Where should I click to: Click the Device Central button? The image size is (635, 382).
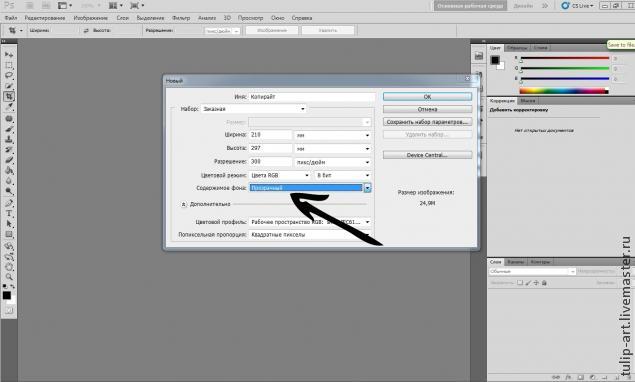(x=427, y=155)
